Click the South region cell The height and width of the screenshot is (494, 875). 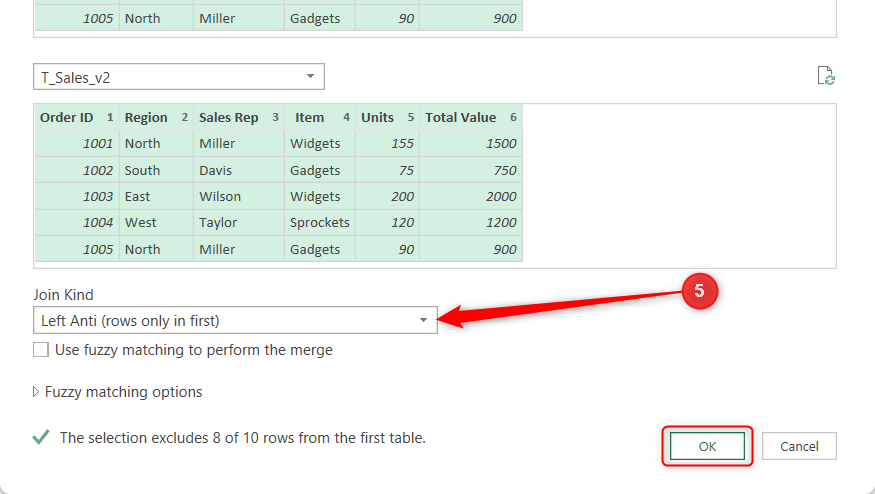pos(156,170)
